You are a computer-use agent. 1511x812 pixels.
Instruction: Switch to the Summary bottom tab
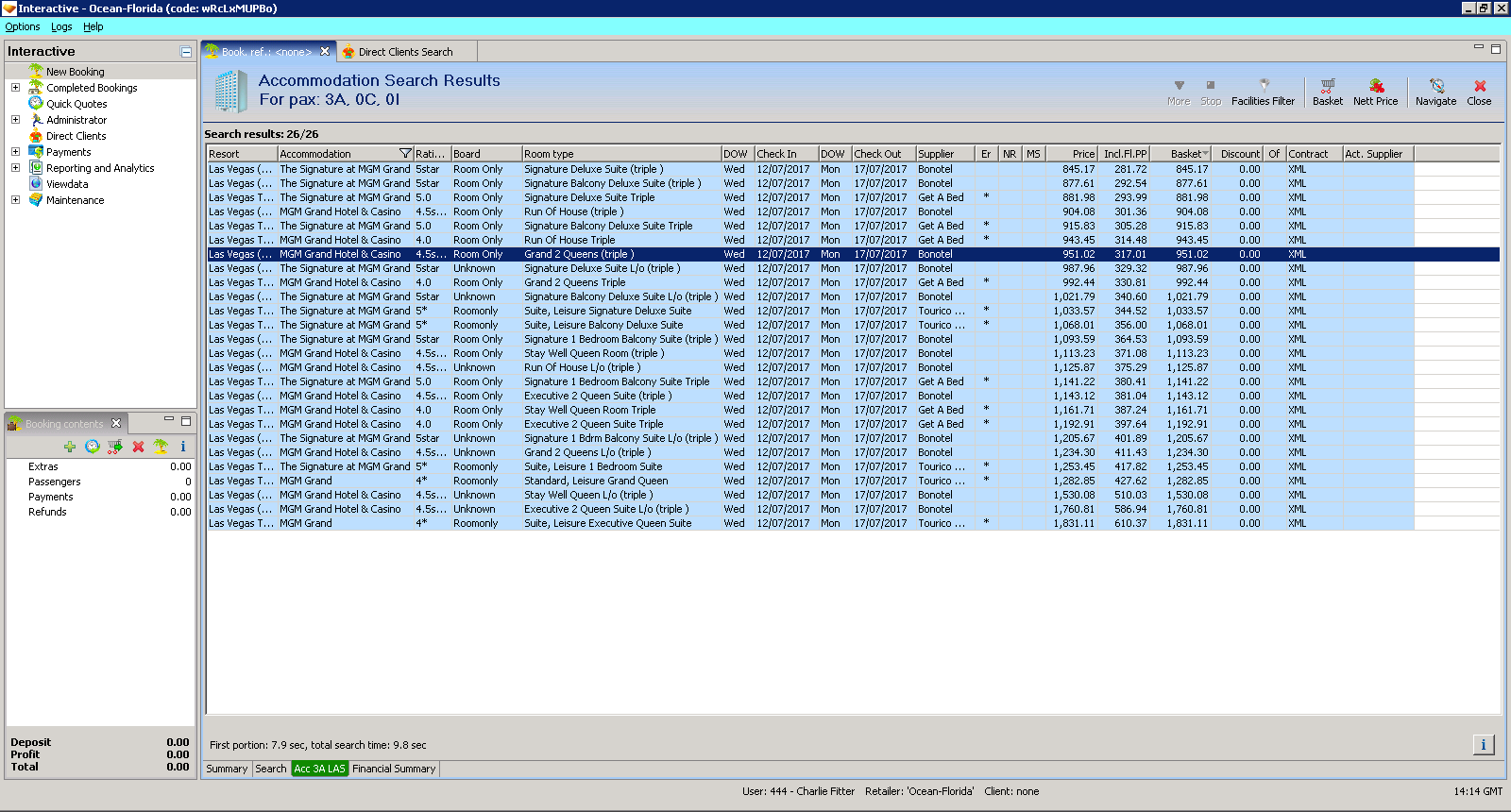pyautogui.click(x=227, y=769)
